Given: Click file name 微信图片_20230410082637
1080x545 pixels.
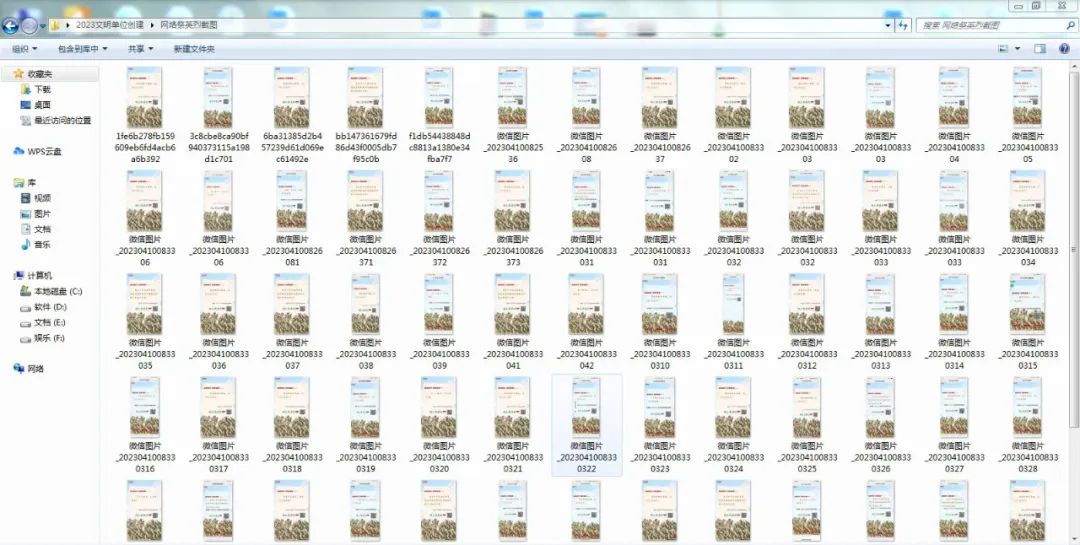Looking at the screenshot, I should (x=660, y=147).
